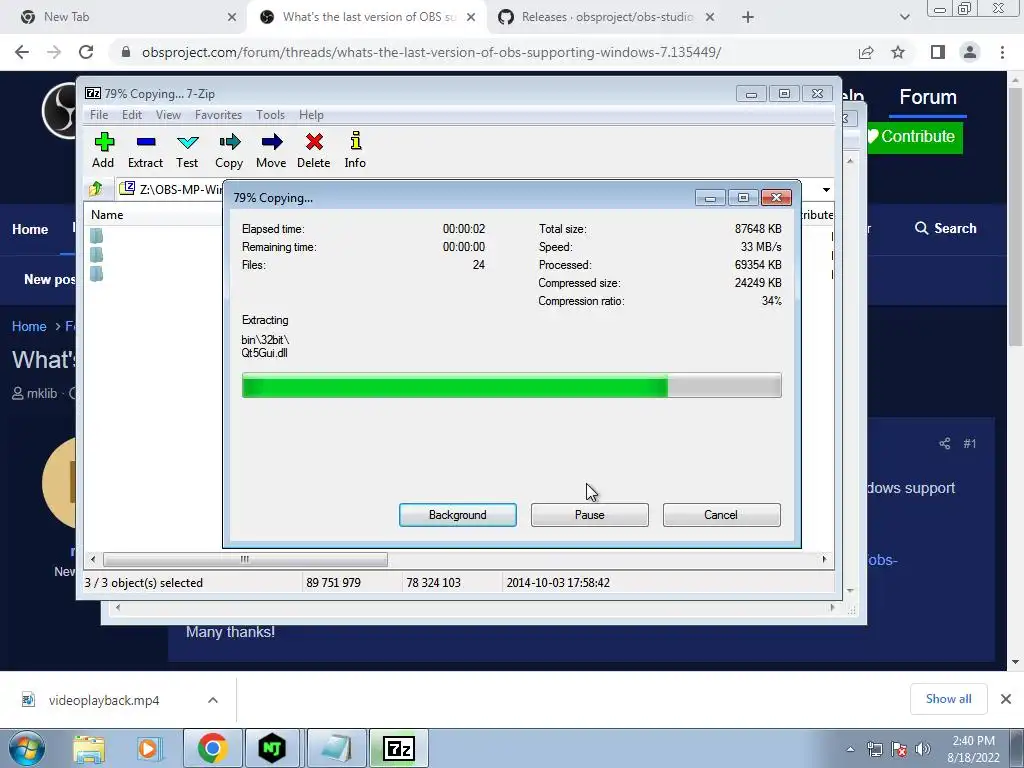Click Show all downloads
1024x768 pixels.
coord(948,699)
